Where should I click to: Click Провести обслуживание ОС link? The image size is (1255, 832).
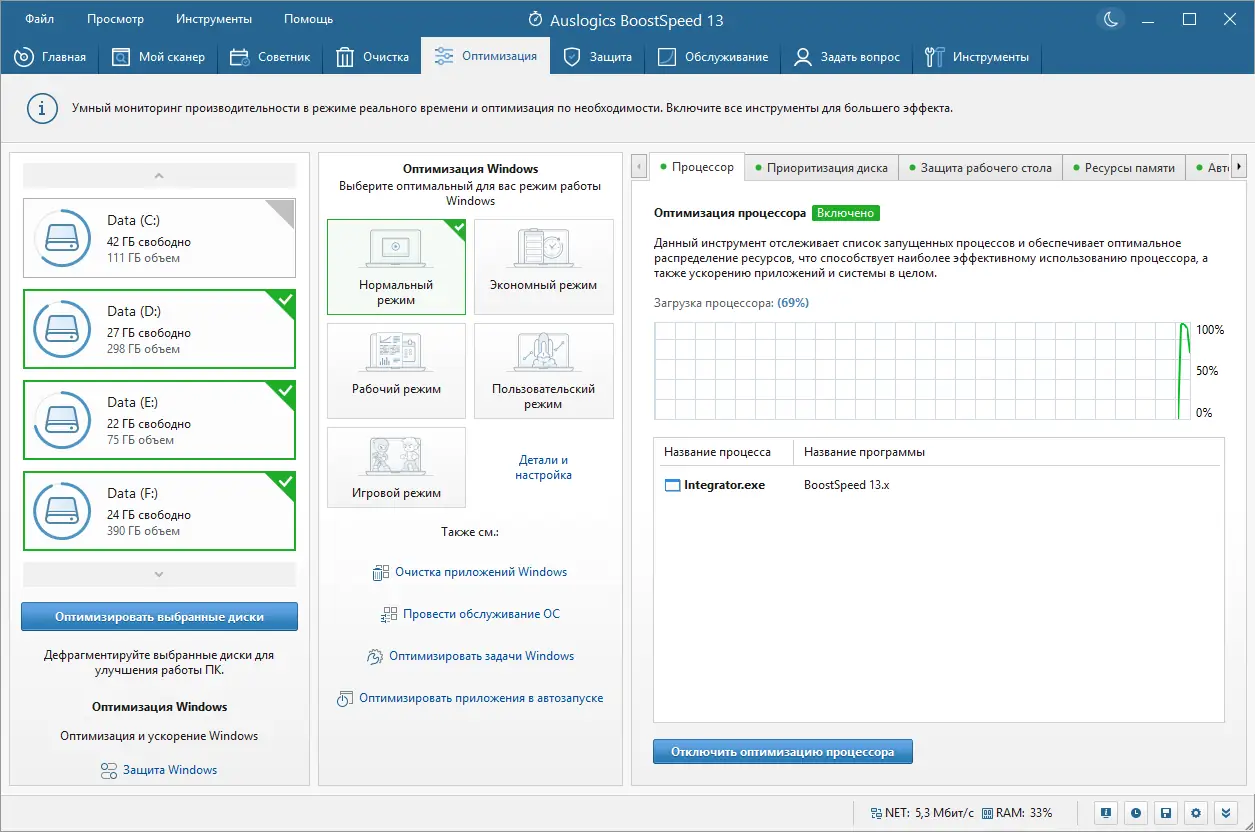(x=481, y=614)
